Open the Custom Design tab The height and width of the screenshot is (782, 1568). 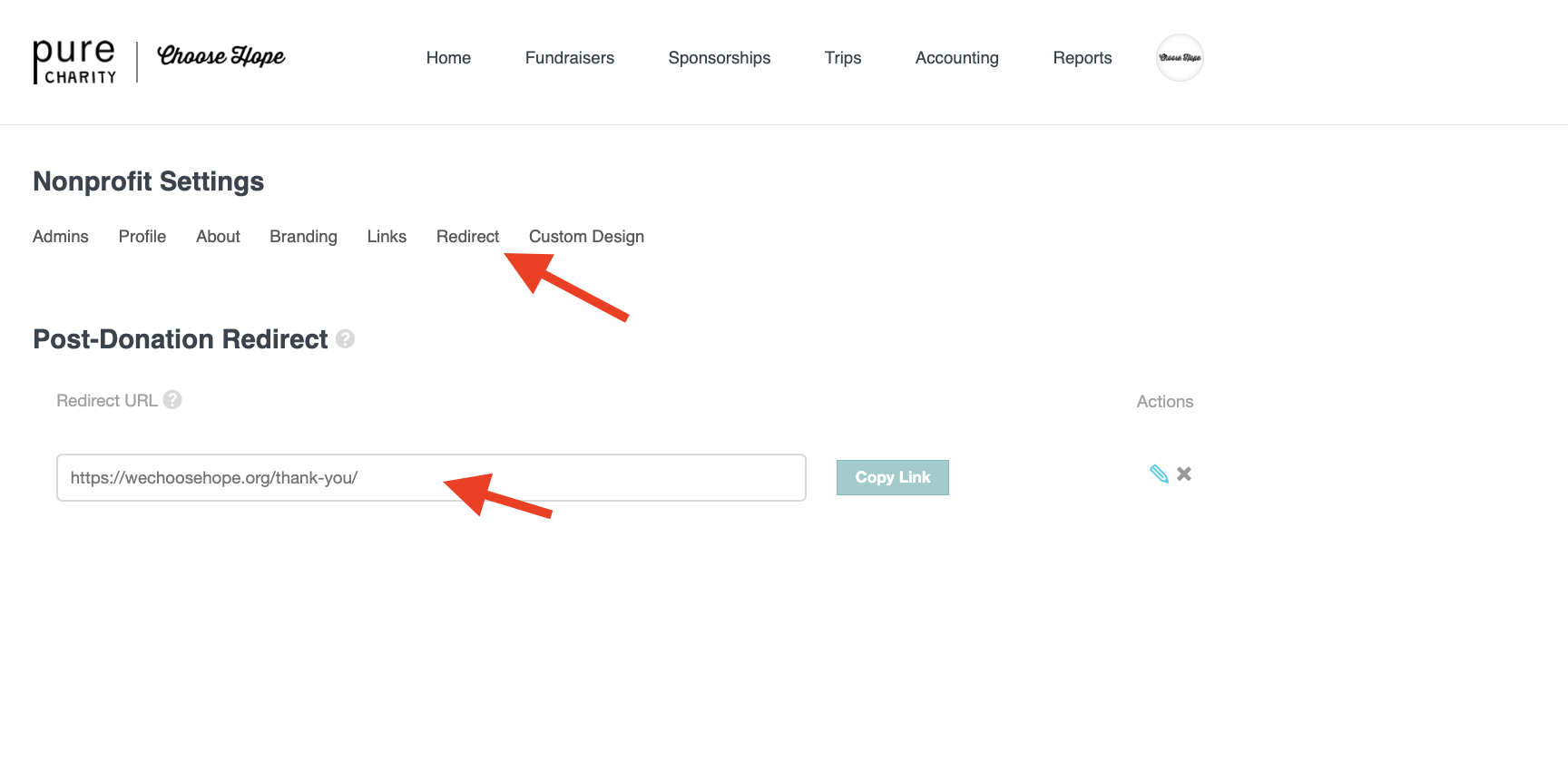[586, 237]
